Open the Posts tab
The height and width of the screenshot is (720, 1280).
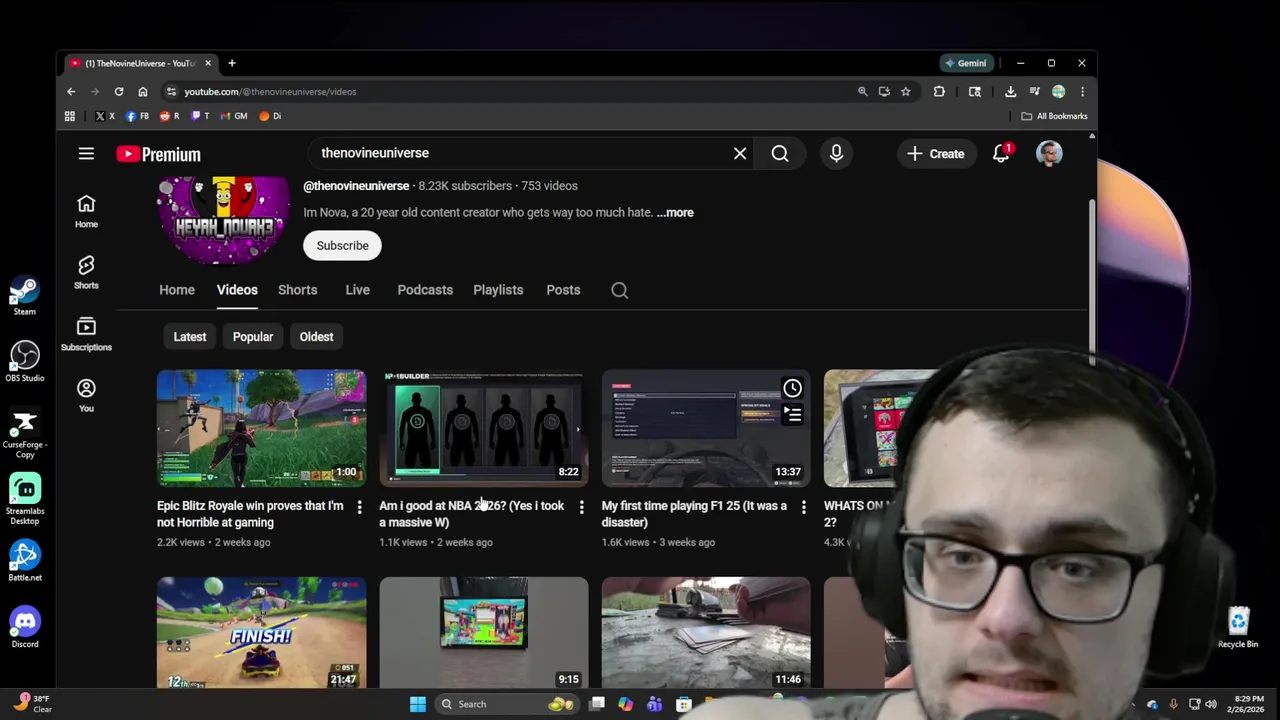(563, 290)
